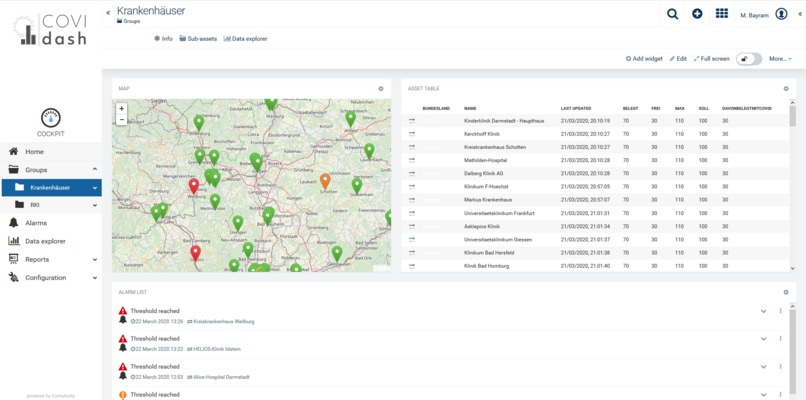The height and width of the screenshot is (400, 806).
Task: Expand the Krankenhäuser group chevron
Action: [x=95, y=188]
